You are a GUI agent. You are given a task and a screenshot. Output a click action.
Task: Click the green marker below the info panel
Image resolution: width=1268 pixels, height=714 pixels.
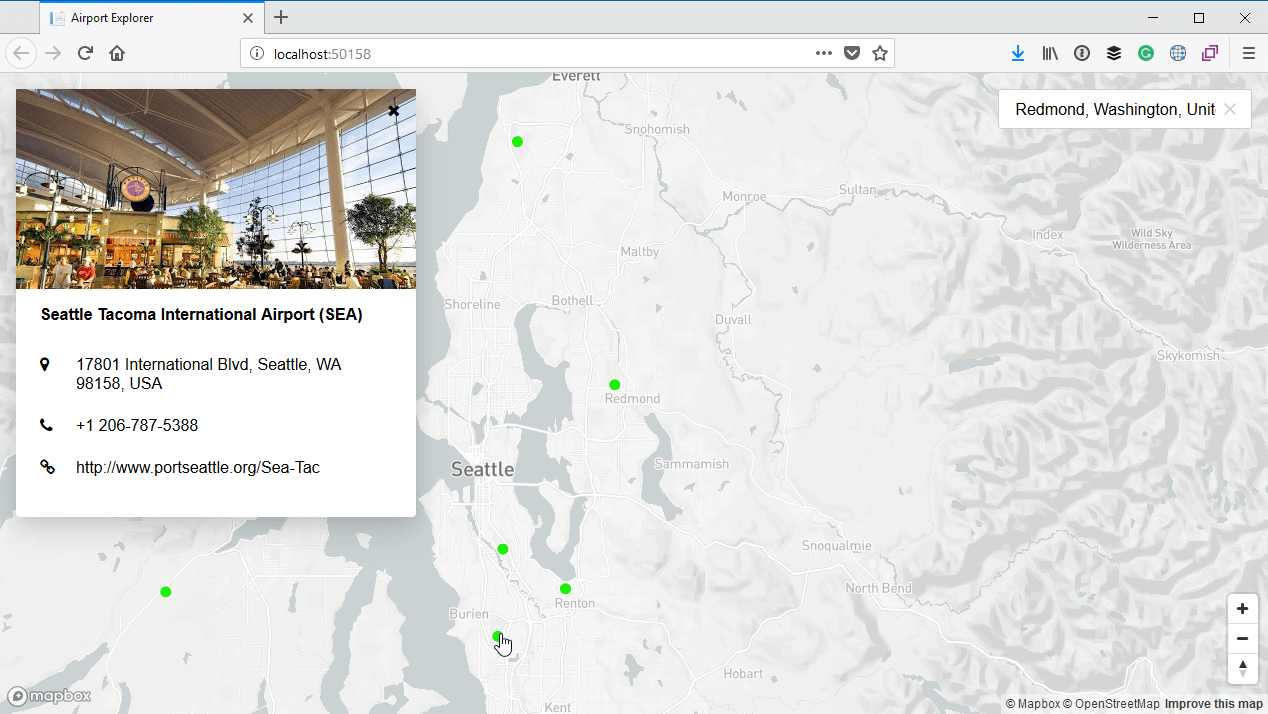coord(166,592)
